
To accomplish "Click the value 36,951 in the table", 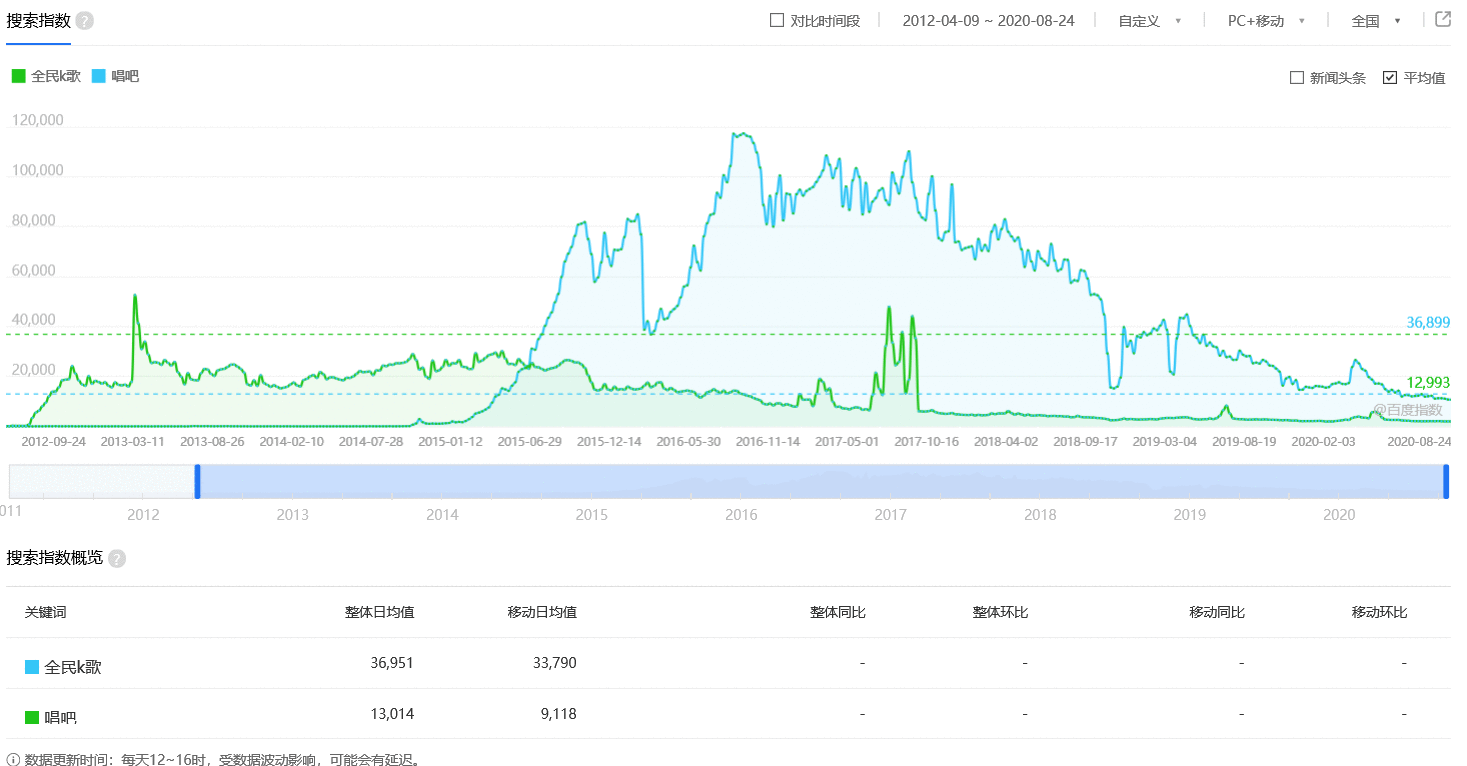I will (390, 662).
